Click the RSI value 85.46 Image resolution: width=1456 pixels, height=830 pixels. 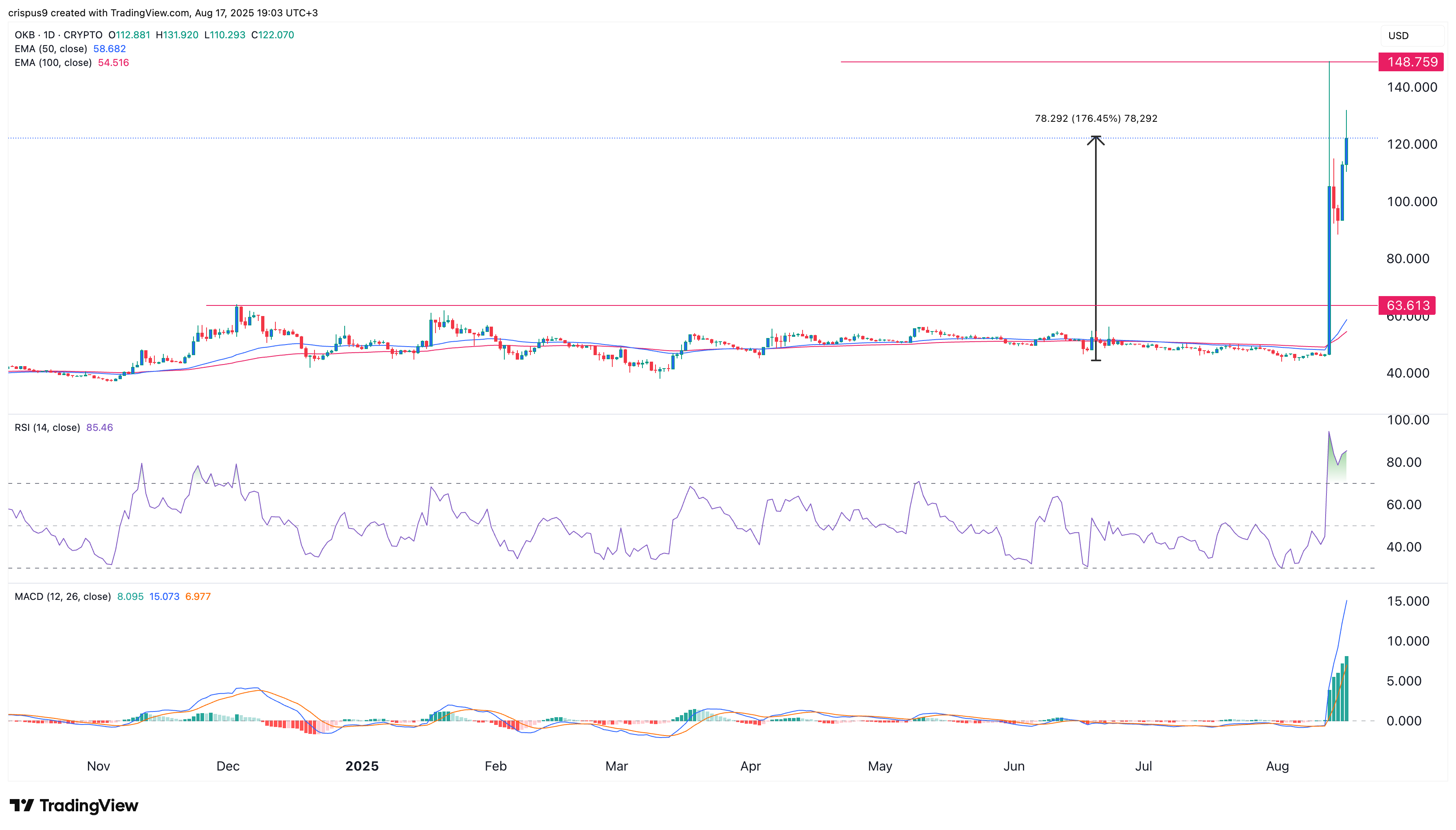coord(100,428)
